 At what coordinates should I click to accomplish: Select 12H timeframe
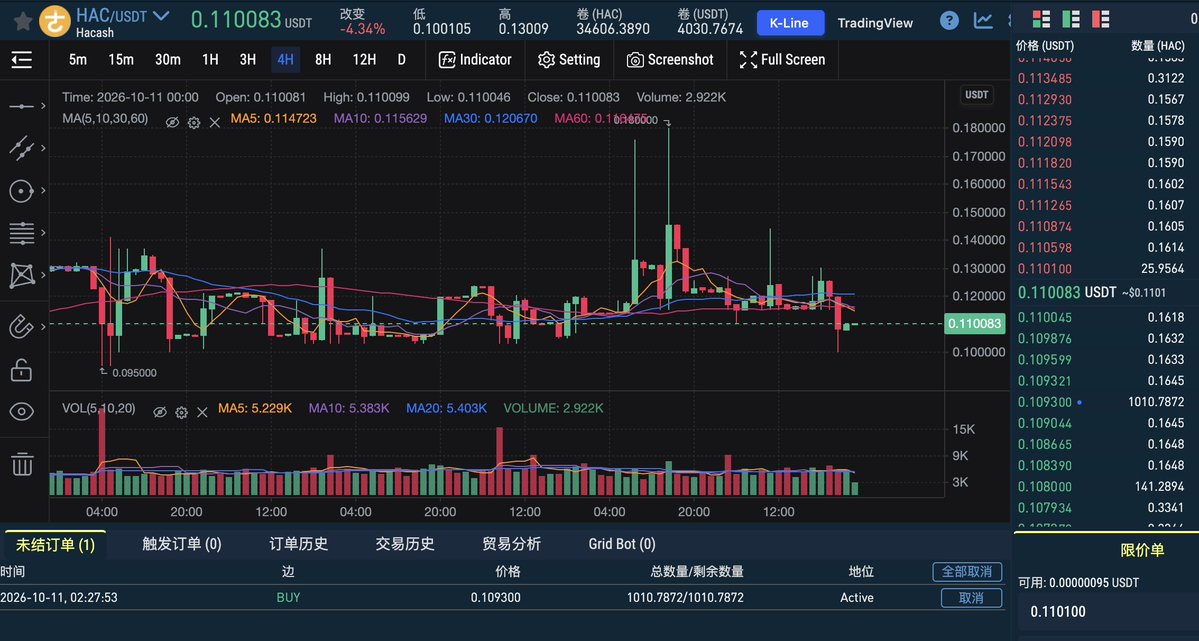point(364,60)
